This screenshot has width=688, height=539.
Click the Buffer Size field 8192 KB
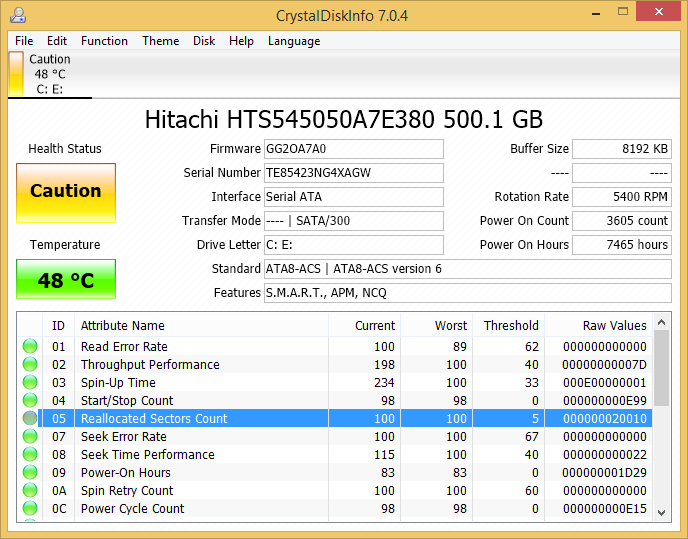pyautogui.click(x=622, y=149)
